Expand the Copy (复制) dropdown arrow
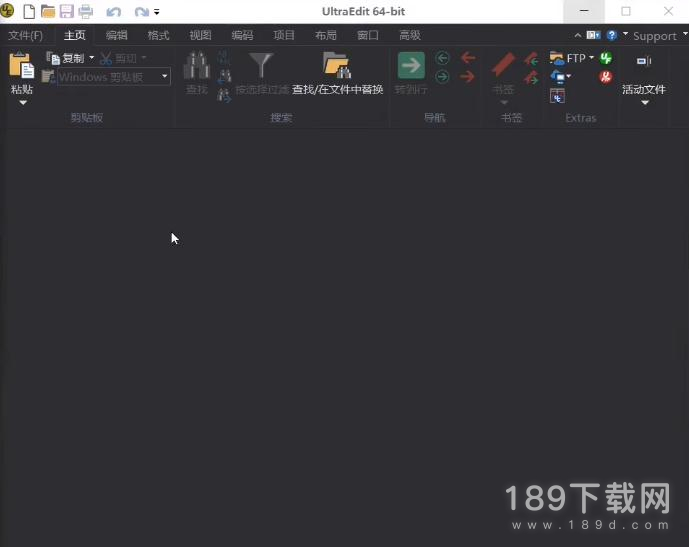The image size is (689, 547). [x=92, y=58]
